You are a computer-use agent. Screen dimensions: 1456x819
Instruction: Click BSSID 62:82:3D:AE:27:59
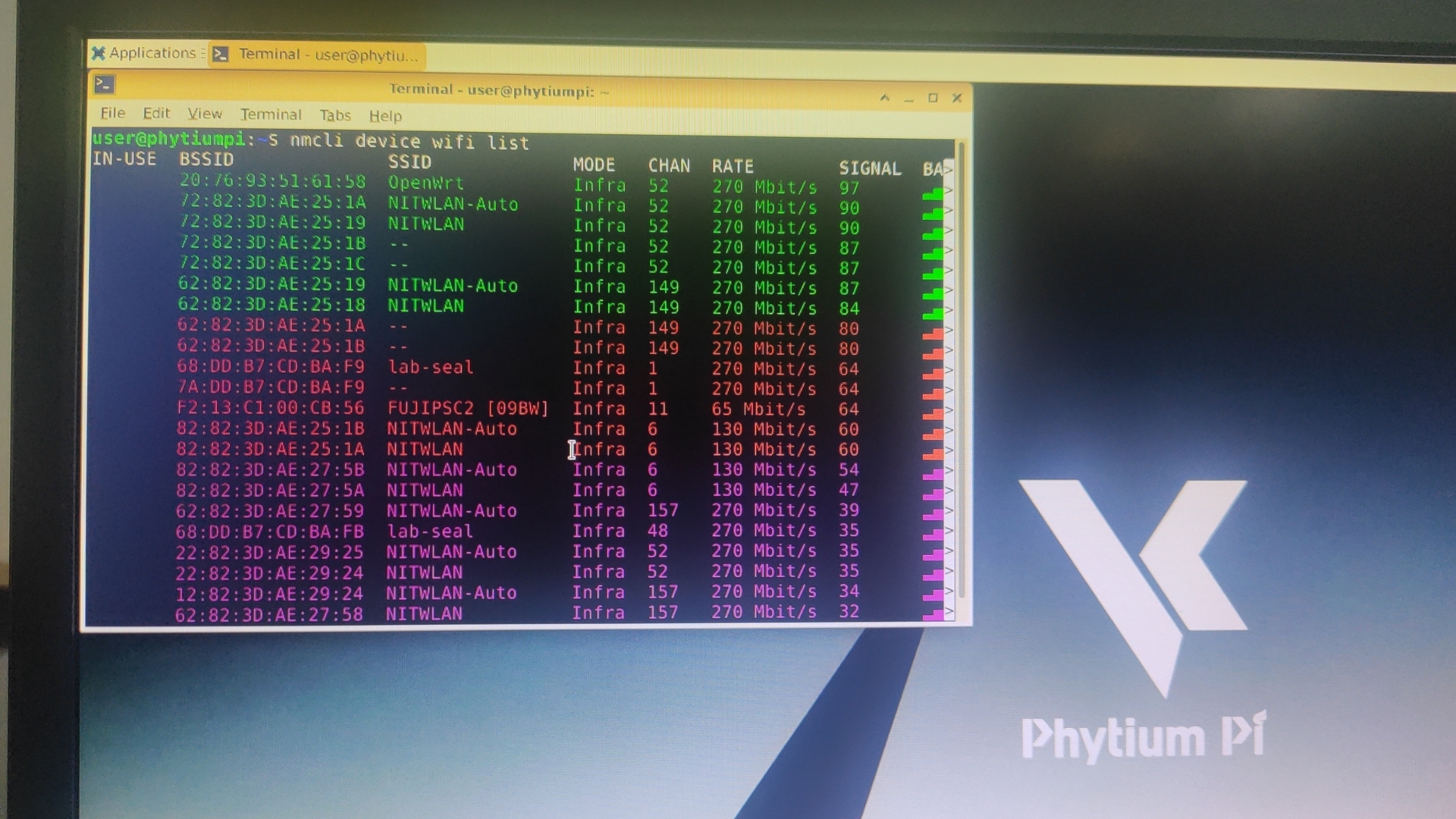[270, 510]
